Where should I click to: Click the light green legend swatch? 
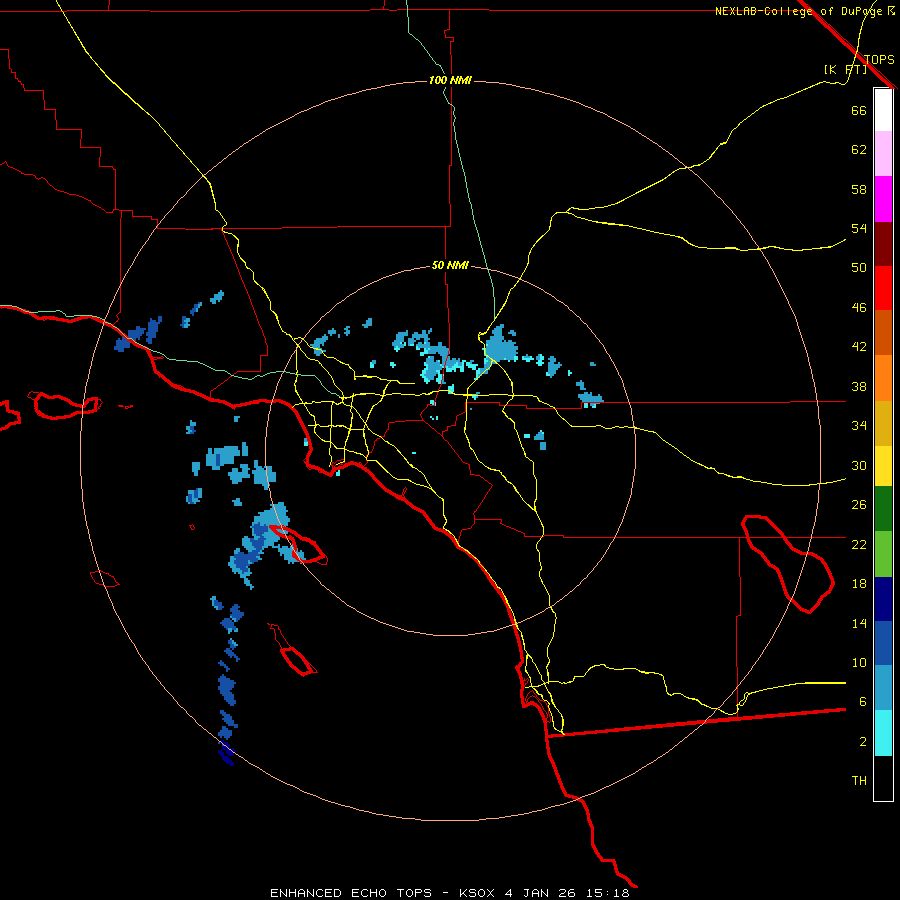pyautogui.click(x=883, y=554)
